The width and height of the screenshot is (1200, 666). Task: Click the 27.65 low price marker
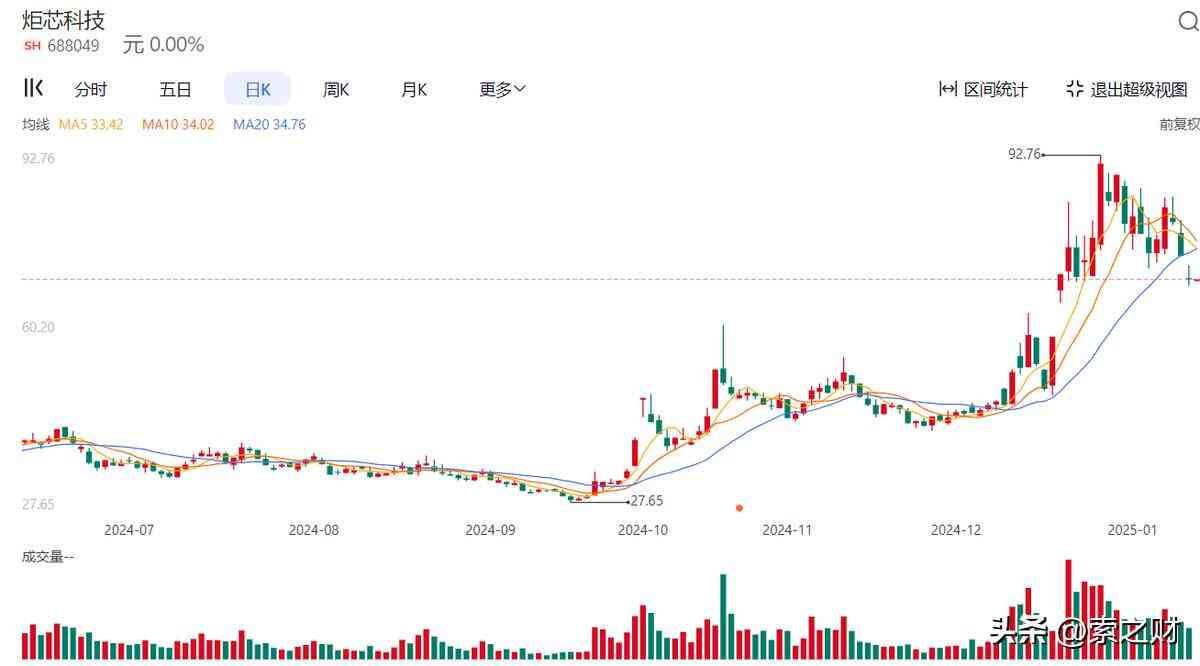click(646, 501)
